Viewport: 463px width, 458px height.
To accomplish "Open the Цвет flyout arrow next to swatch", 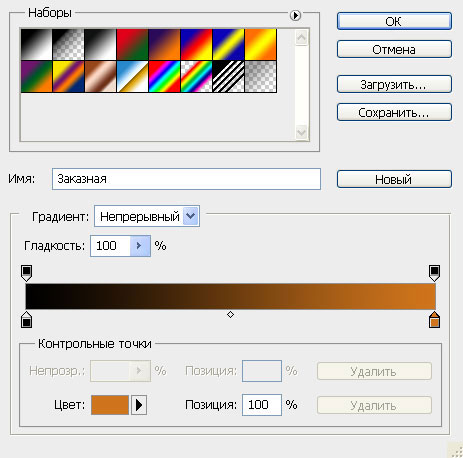I will 139,405.
